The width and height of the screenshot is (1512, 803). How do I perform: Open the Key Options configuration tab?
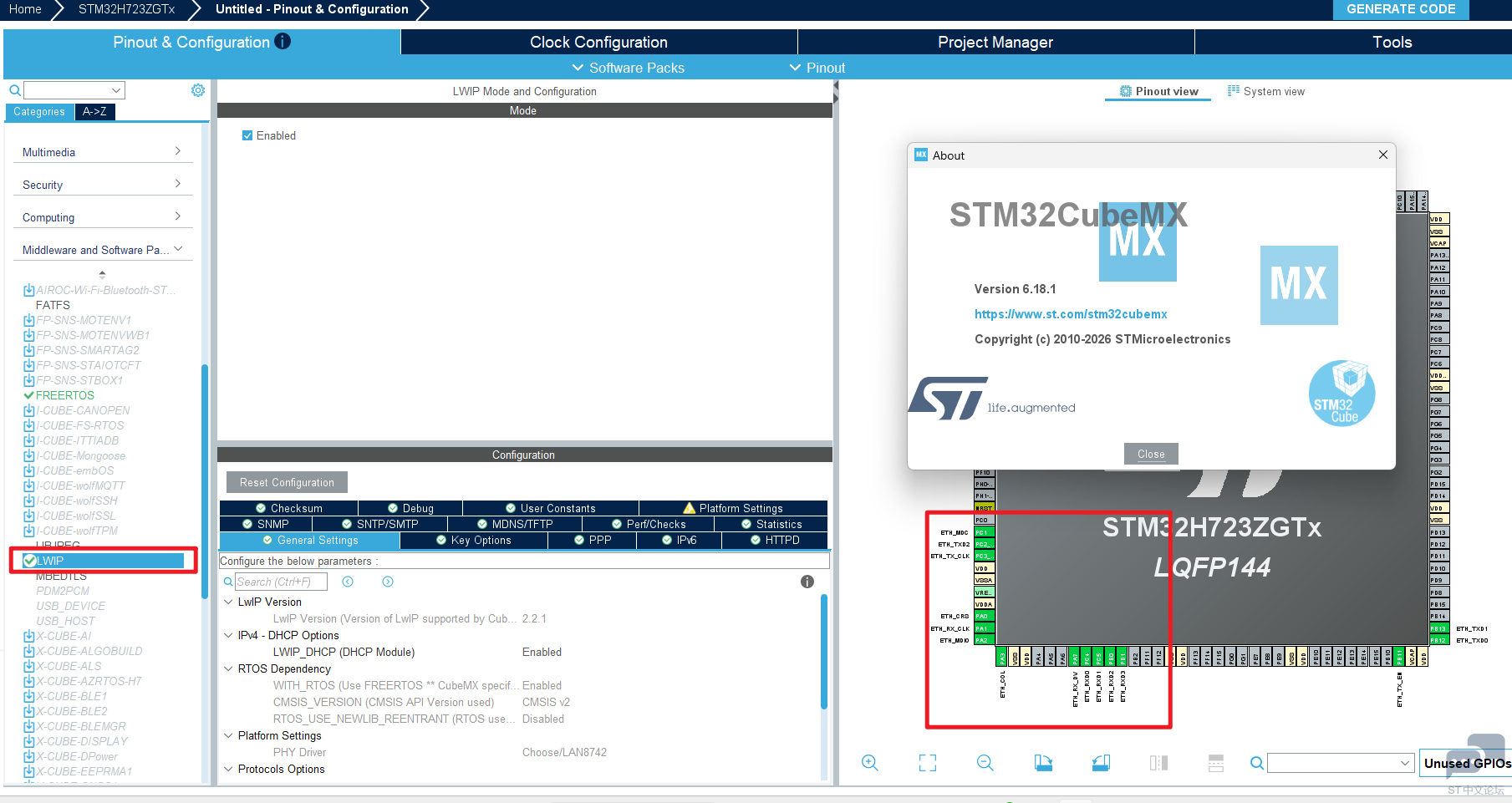pyautogui.click(x=474, y=541)
